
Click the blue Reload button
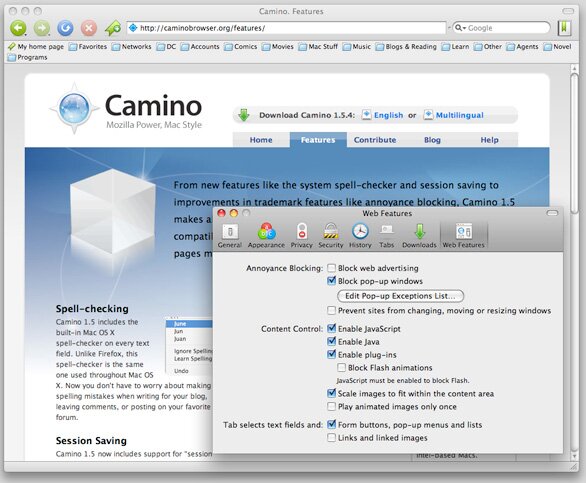tap(65, 28)
